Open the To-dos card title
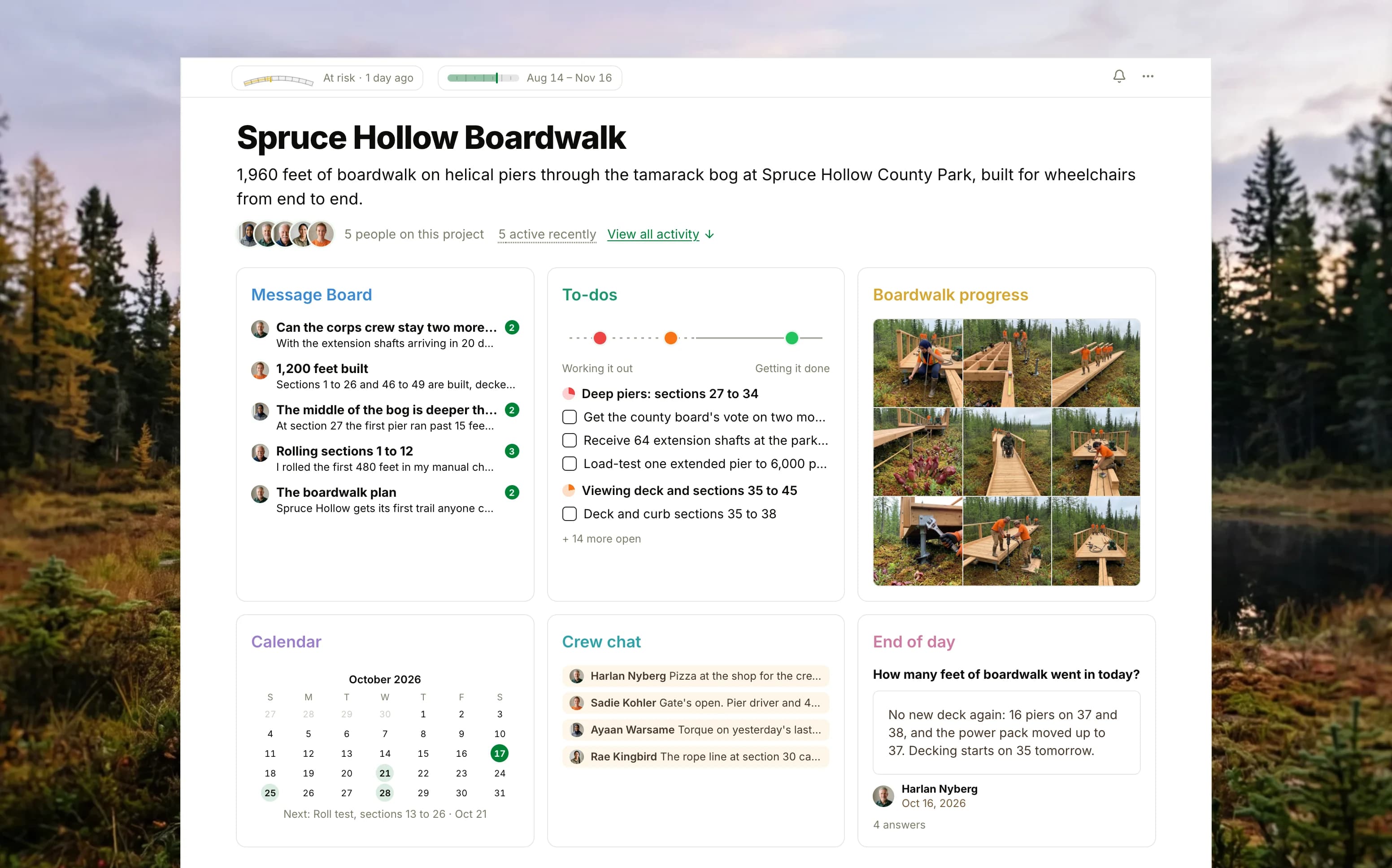This screenshot has width=1392, height=868. (590, 295)
